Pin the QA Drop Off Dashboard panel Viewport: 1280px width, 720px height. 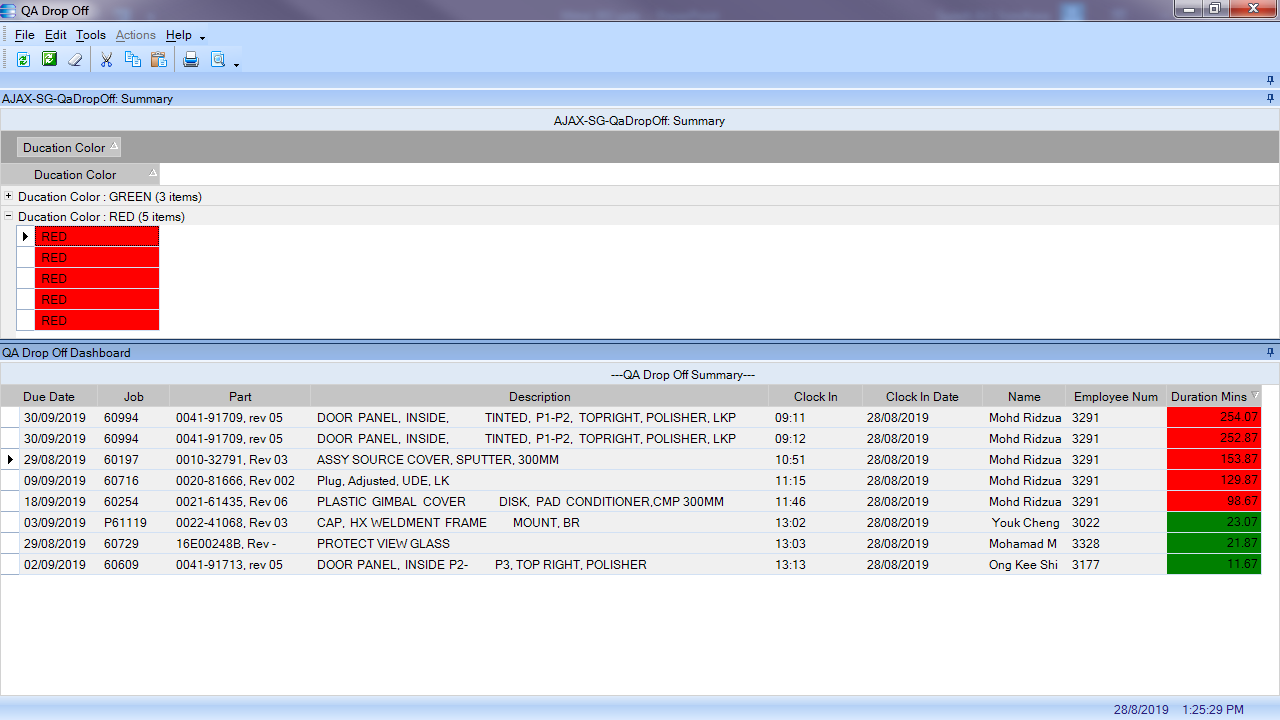tap(1271, 353)
